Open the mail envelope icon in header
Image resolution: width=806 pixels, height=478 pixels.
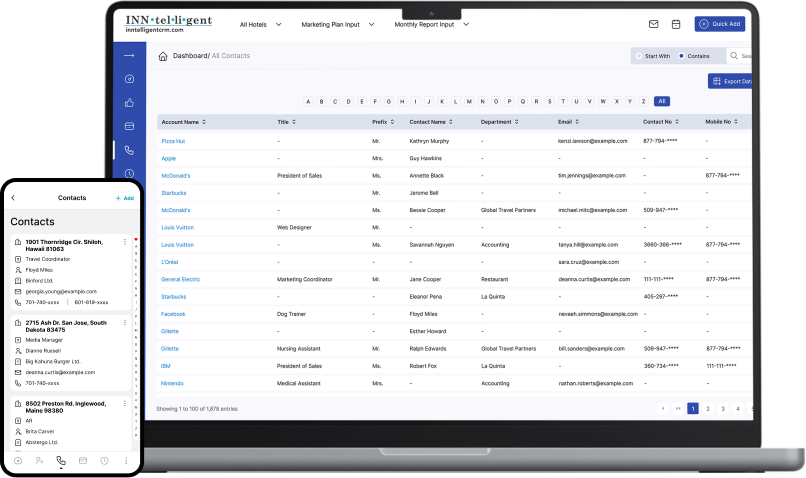[653, 24]
